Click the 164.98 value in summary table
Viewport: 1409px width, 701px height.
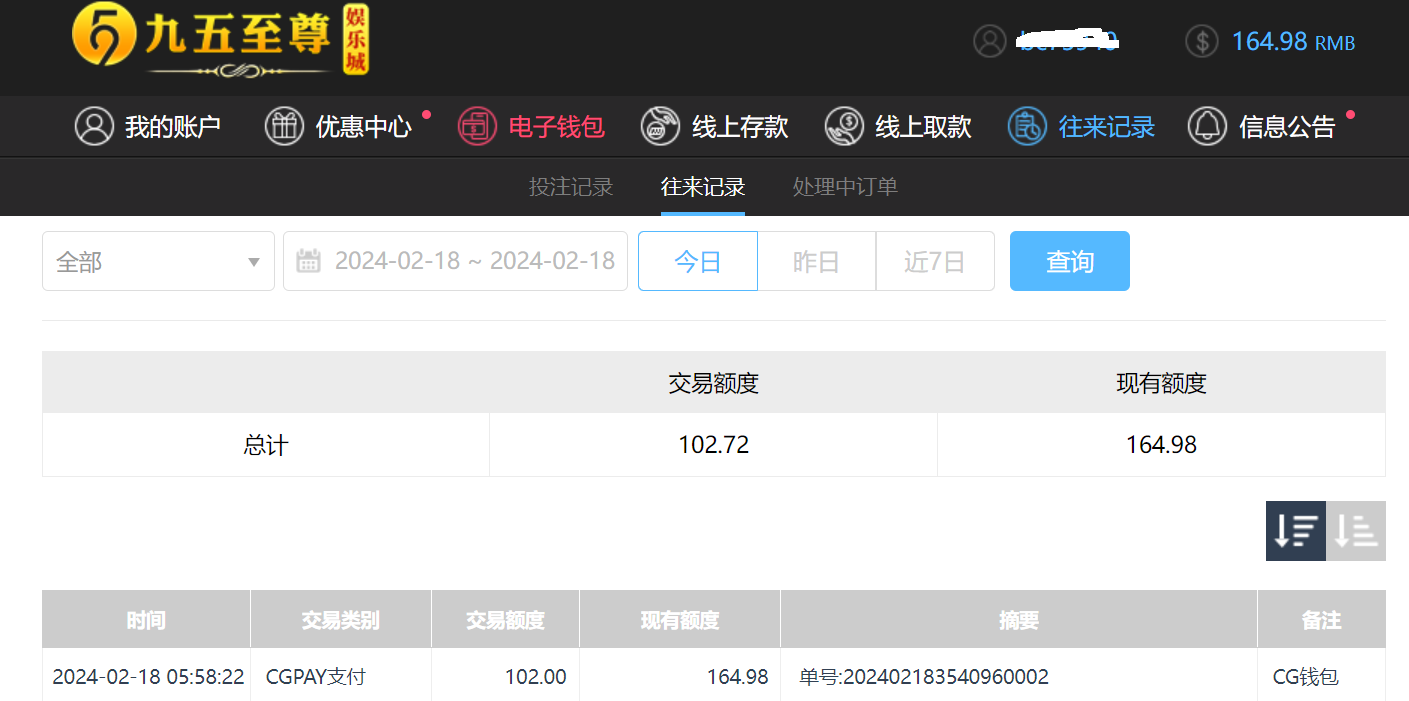[1161, 445]
